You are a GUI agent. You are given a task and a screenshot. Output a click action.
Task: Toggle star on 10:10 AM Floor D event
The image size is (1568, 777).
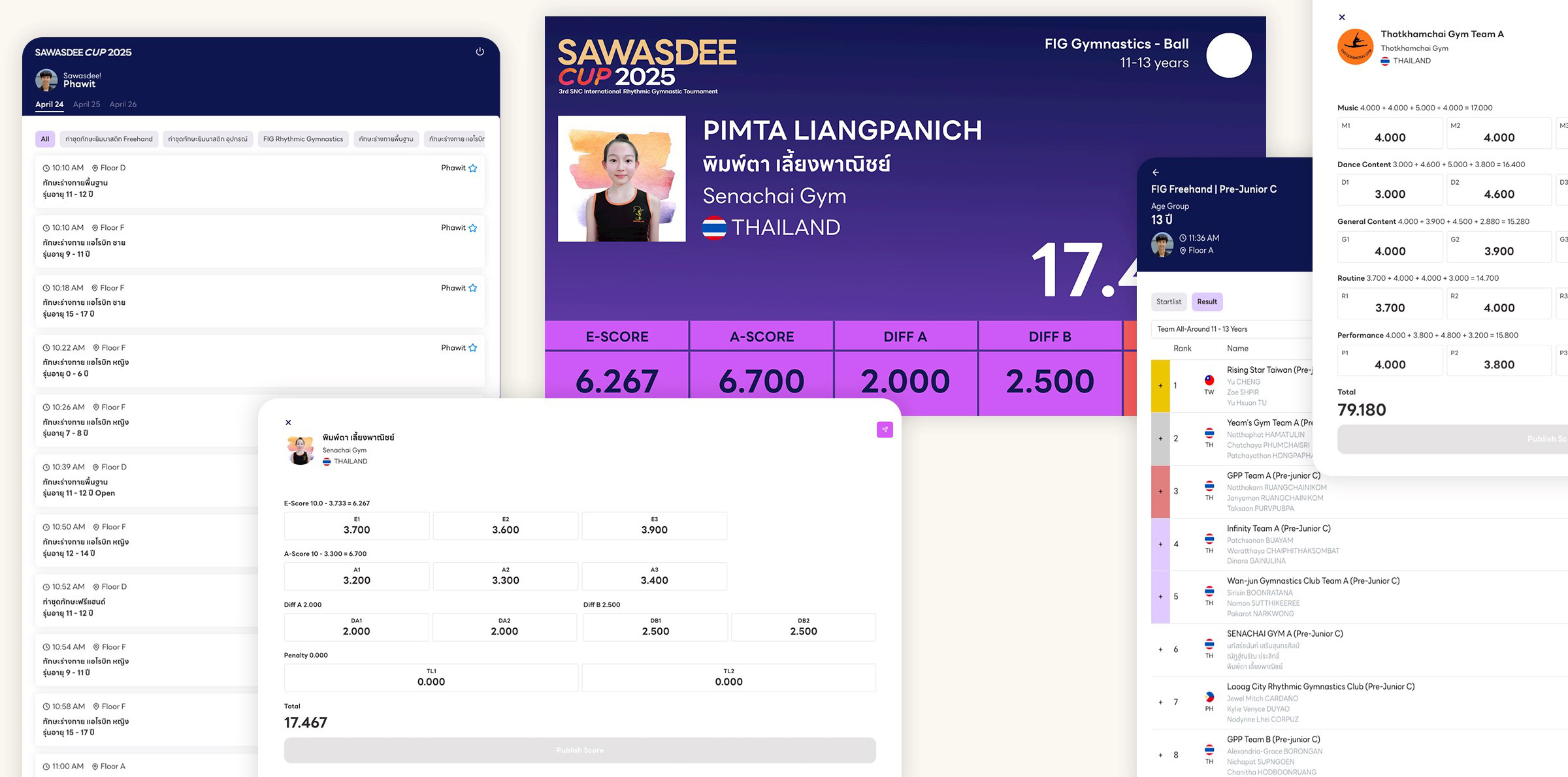pyautogui.click(x=473, y=168)
